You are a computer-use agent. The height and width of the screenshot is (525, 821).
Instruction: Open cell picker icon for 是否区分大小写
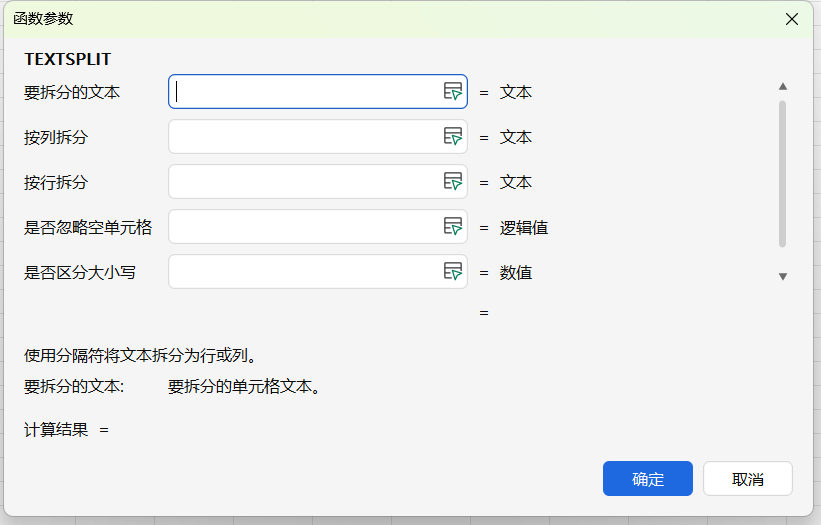pos(453,272)
